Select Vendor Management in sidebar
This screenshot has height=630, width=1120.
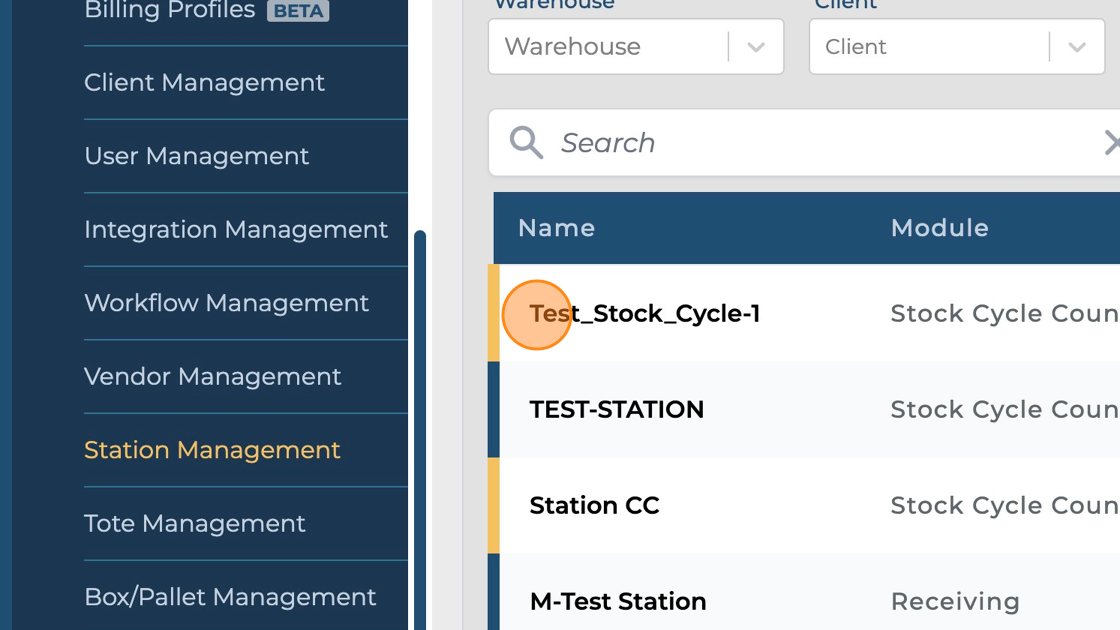coord(212,376)
